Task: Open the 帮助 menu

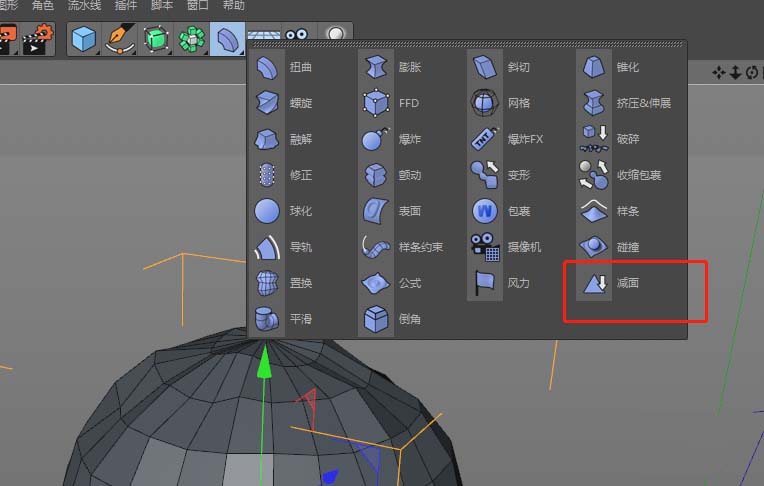Action: (233, 5)
